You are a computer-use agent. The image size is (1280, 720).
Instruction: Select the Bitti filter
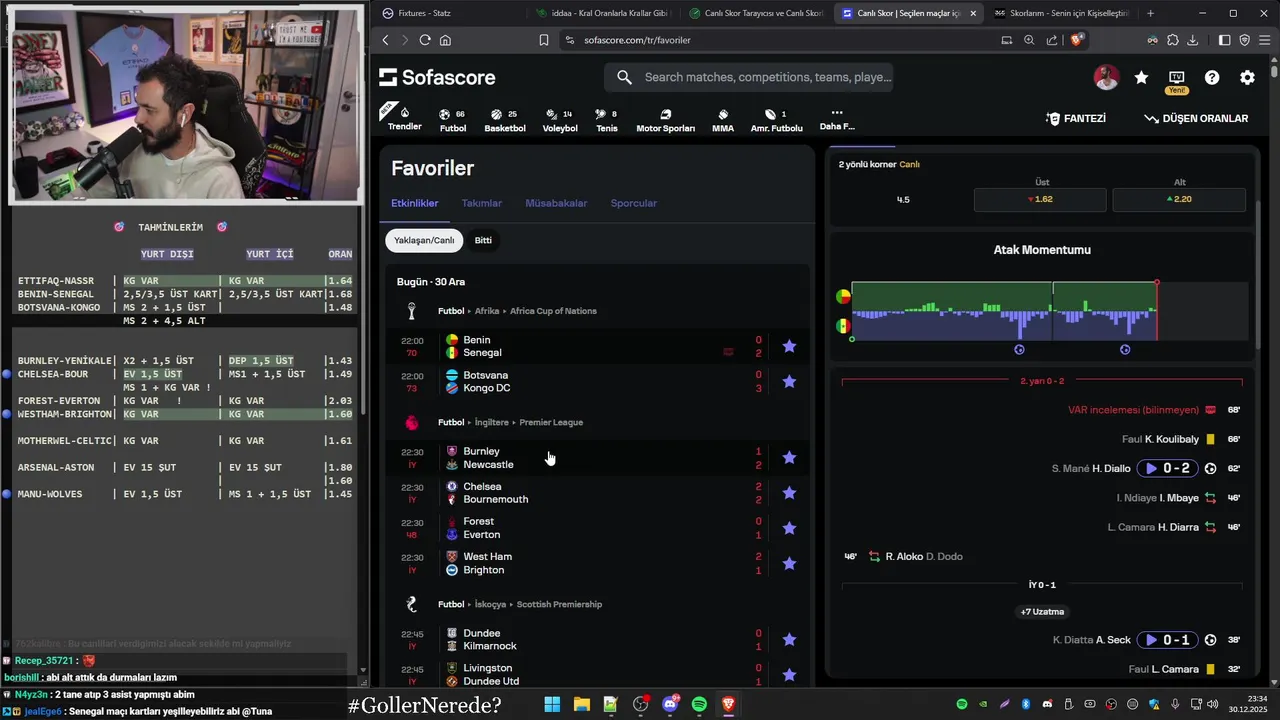483,240
